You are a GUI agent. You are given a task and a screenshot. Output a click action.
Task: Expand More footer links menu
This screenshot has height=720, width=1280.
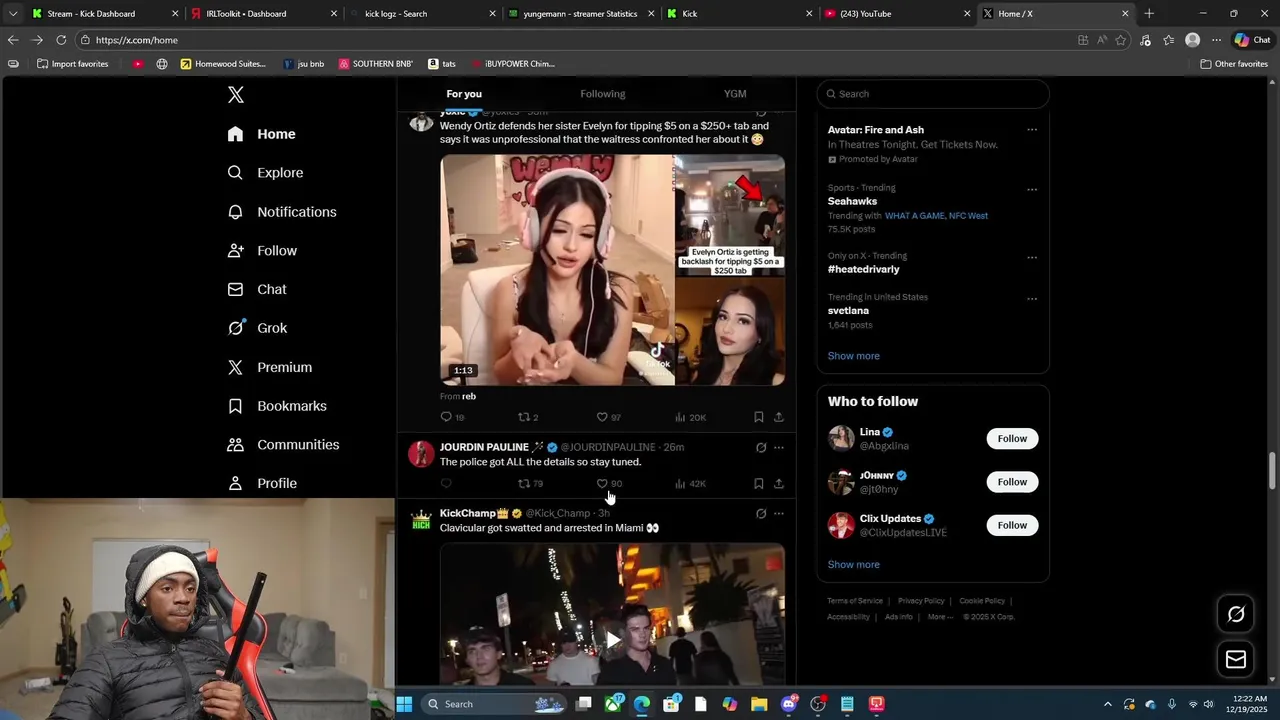click(x=939, y=617)
